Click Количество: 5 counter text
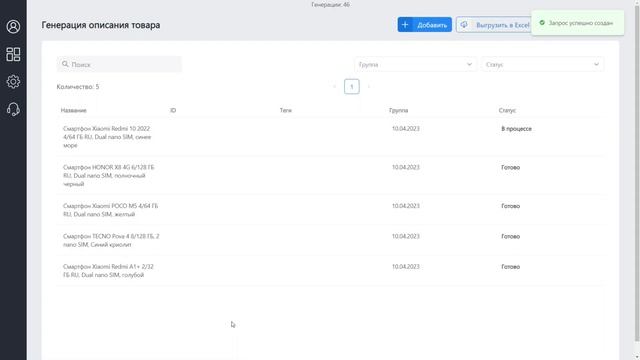 pyautogui.click(x=78, y=87)
